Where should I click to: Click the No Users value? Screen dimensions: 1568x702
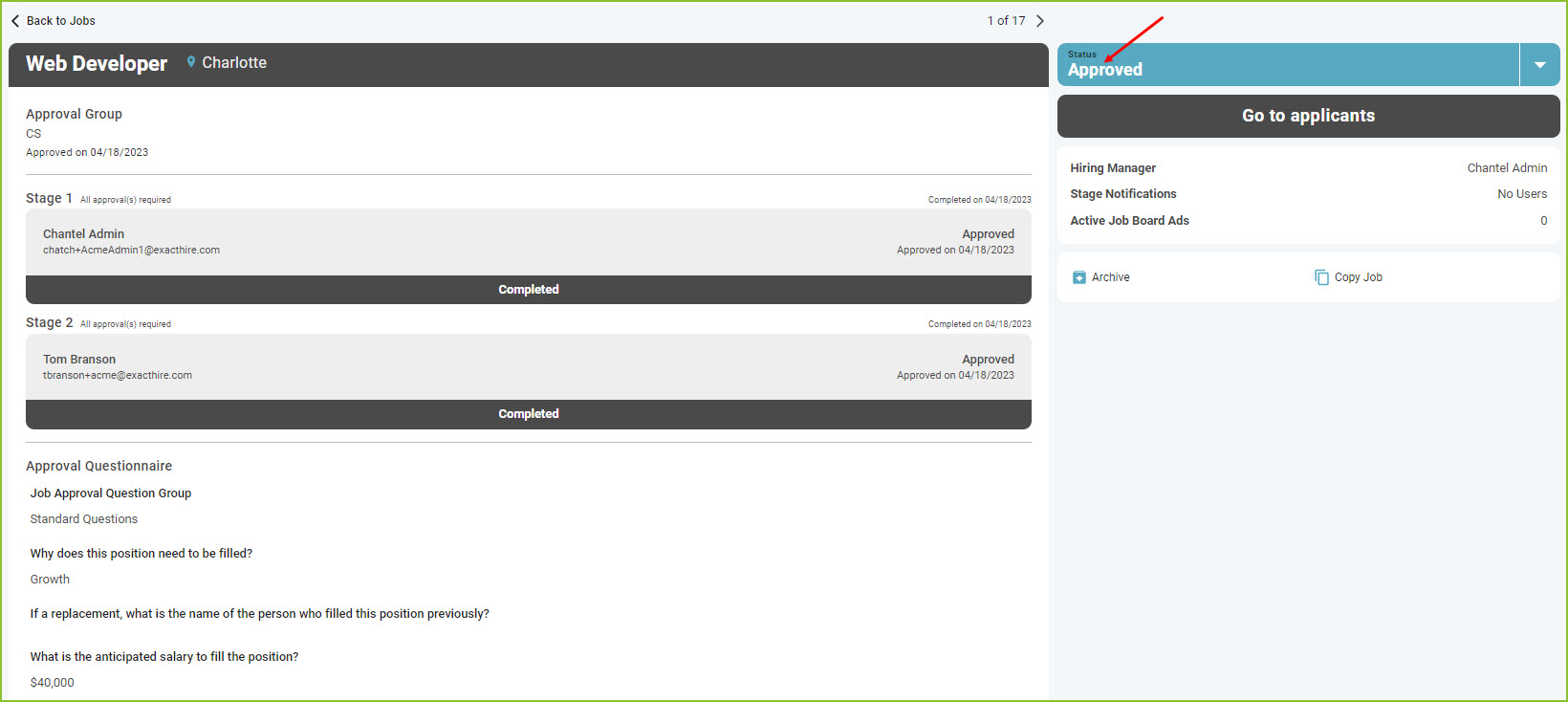[1522, 194]
